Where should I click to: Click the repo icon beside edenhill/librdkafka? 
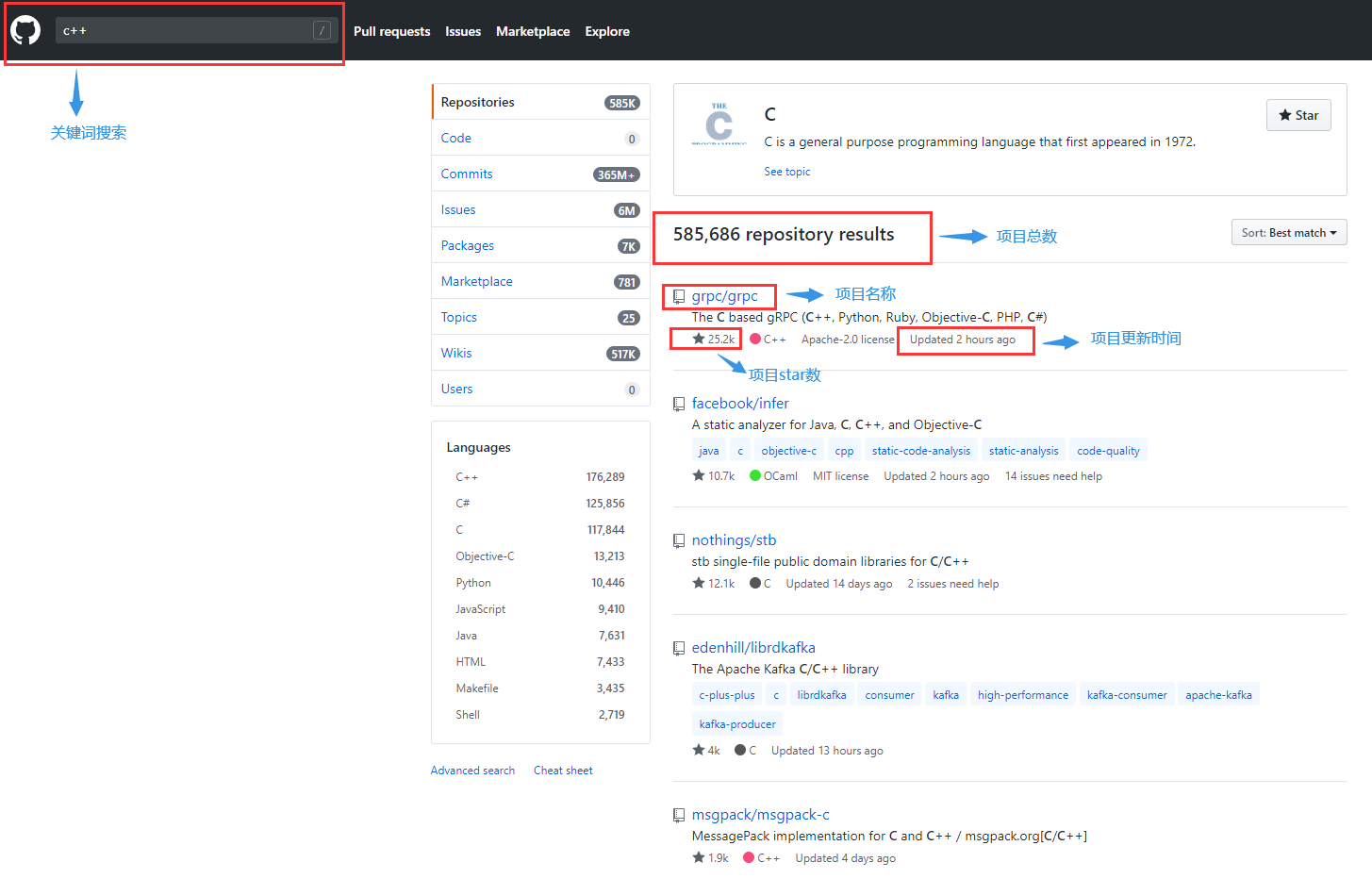point(679,649)
